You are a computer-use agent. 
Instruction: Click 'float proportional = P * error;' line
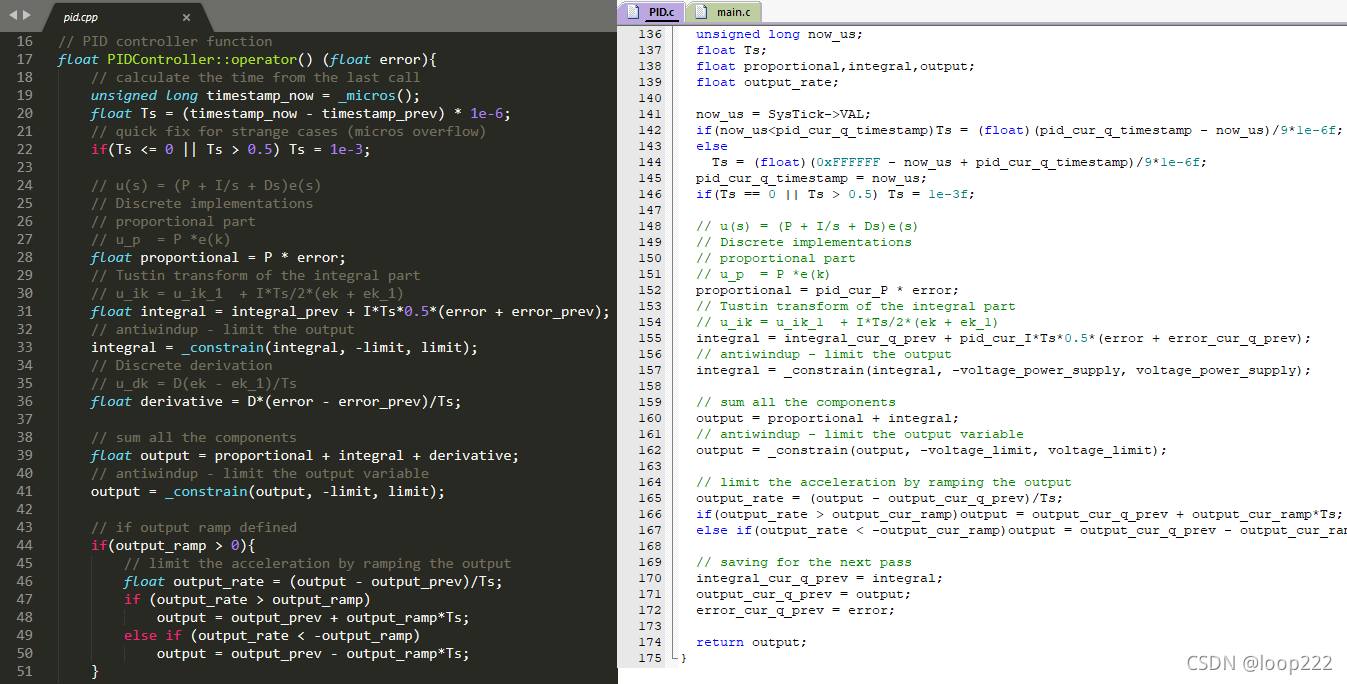coord(218,257)
